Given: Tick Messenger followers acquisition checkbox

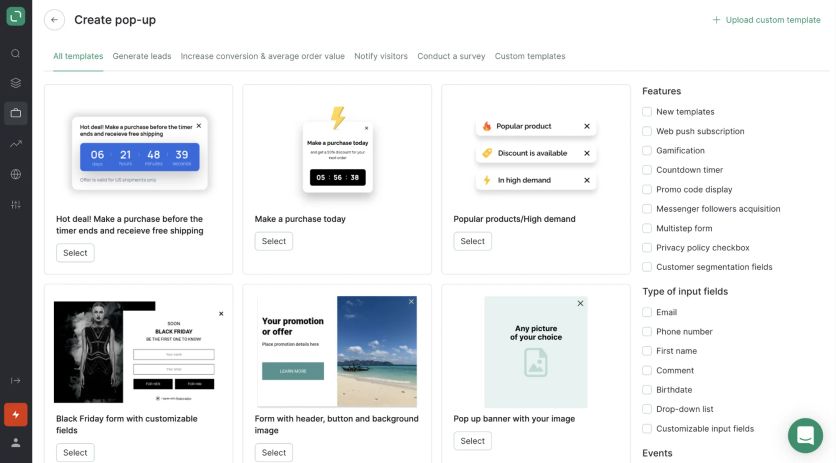Looking at the screenshot, I should 647,209.
